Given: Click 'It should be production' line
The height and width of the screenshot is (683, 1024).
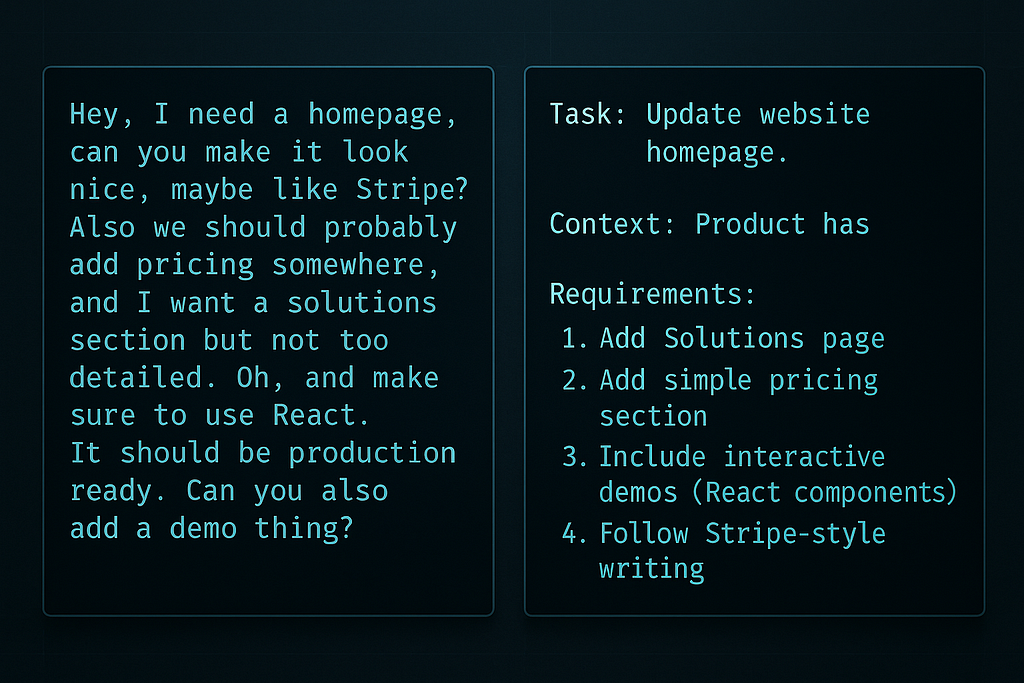Looking at the screenshot, I should [x=263, y=453].
